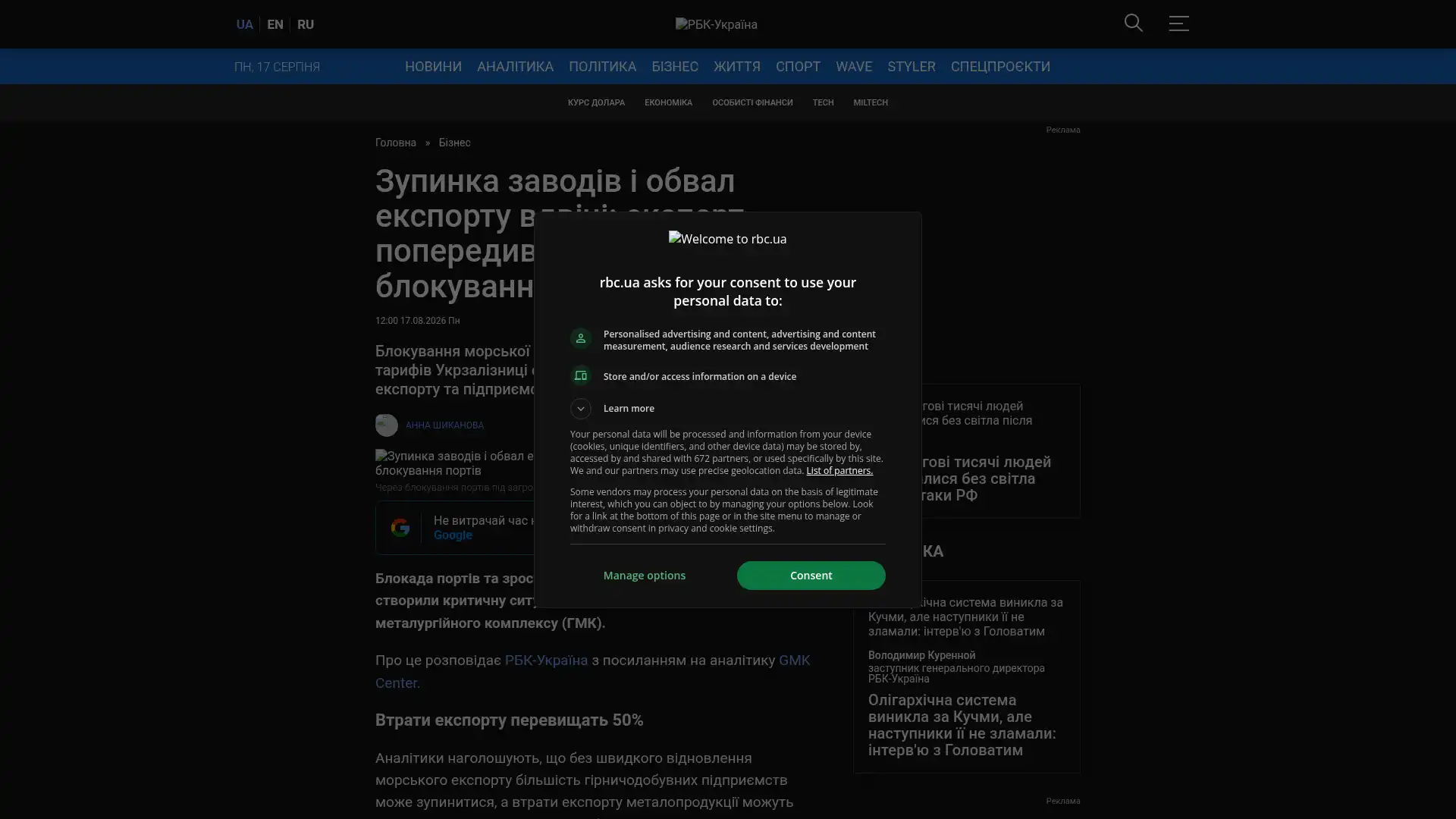
Task: Select the MILTECH submenu item
Action: (870, 103)
